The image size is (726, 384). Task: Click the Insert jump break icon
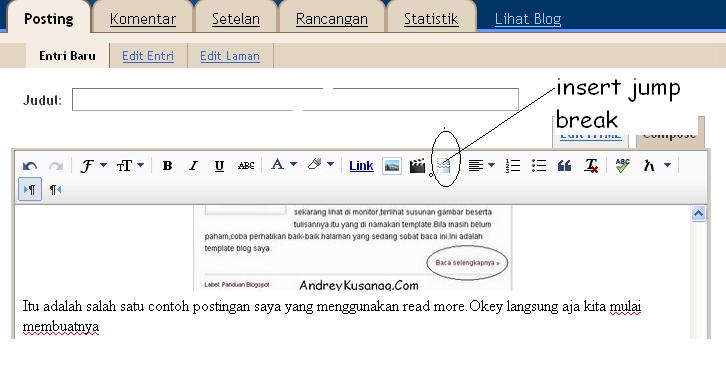coord(444,166)
